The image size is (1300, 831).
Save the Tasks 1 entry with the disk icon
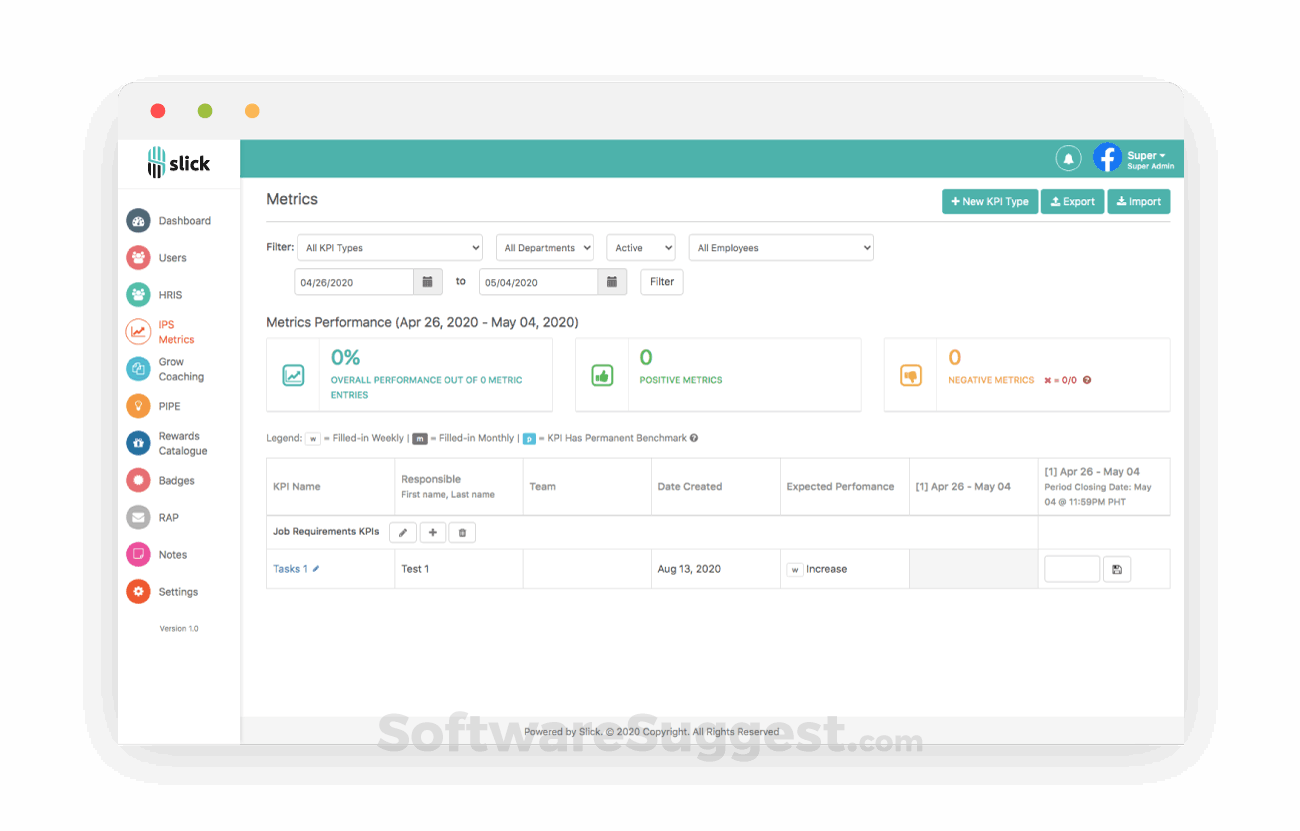click(x=1117, y=568)
